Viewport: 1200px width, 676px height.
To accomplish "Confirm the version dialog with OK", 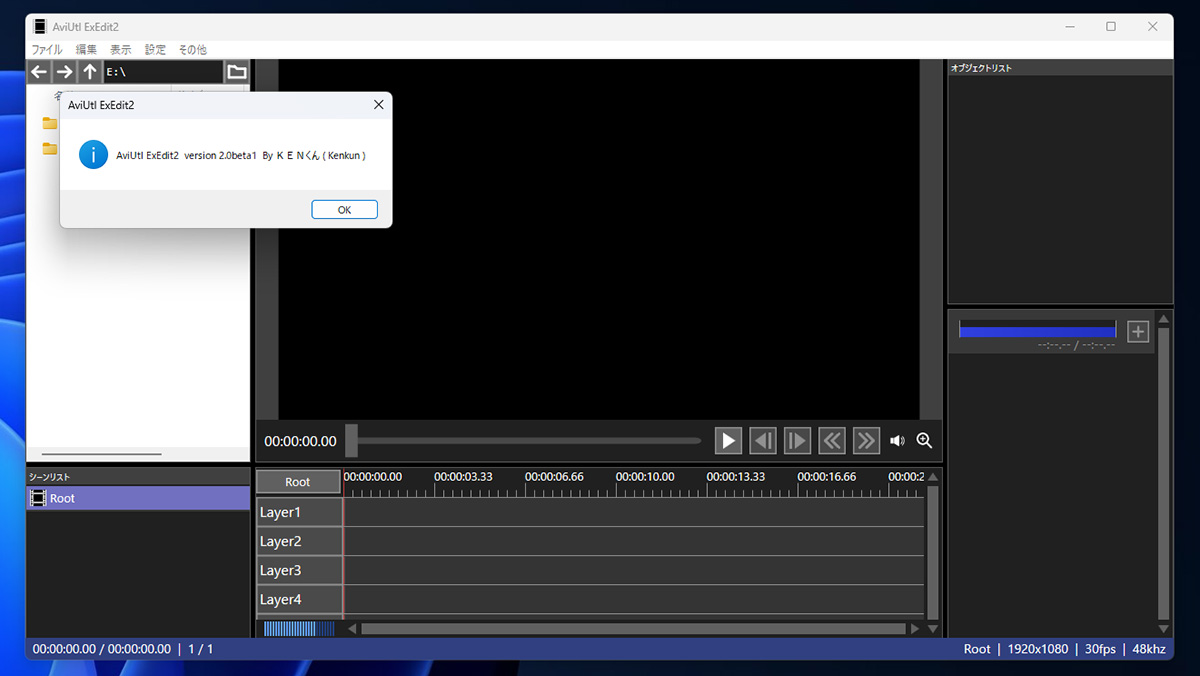I will (x=344, y=210).
